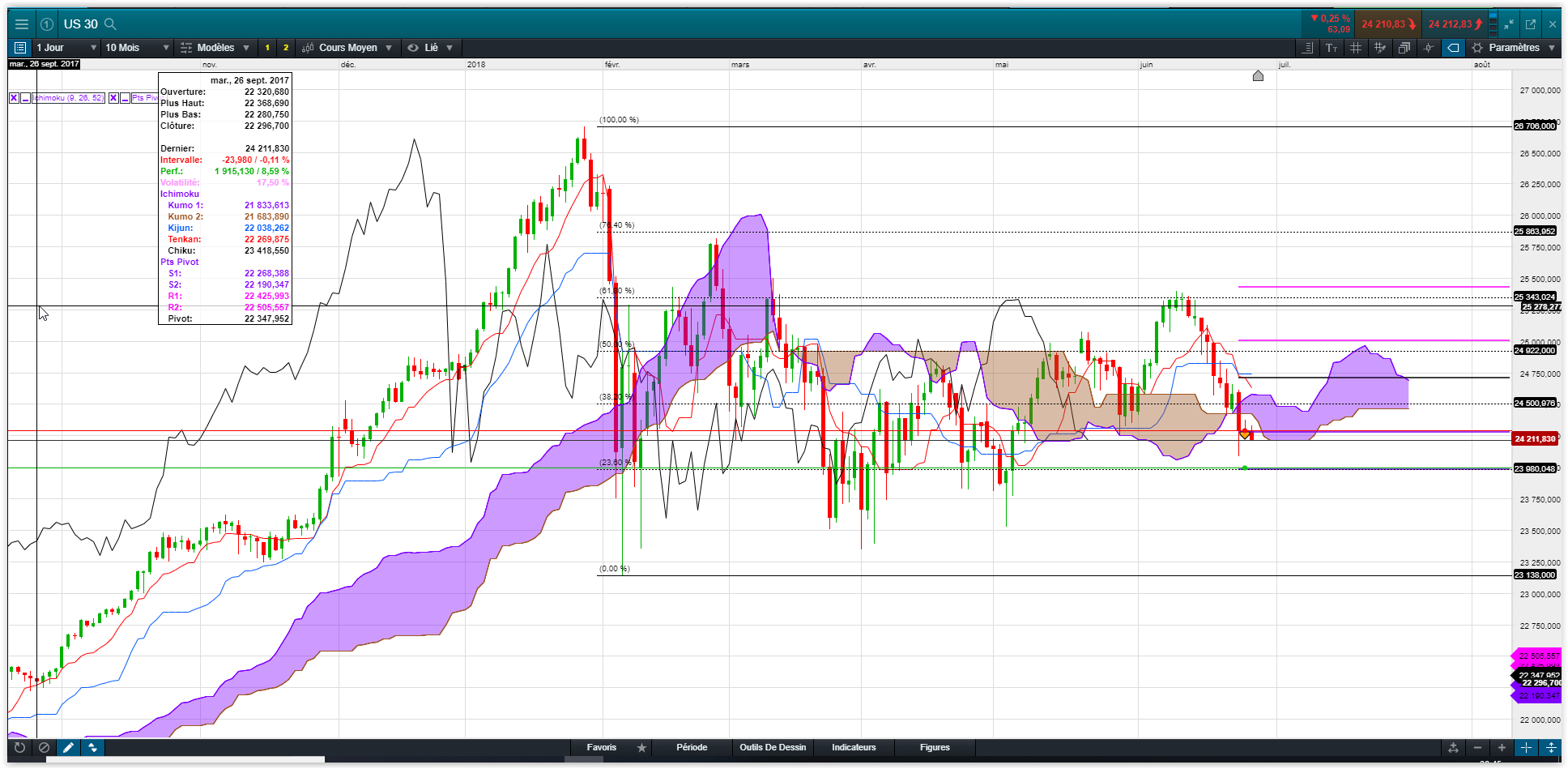
Task: Expand the 10 Mois period dropdown
Action: (137, 48)
